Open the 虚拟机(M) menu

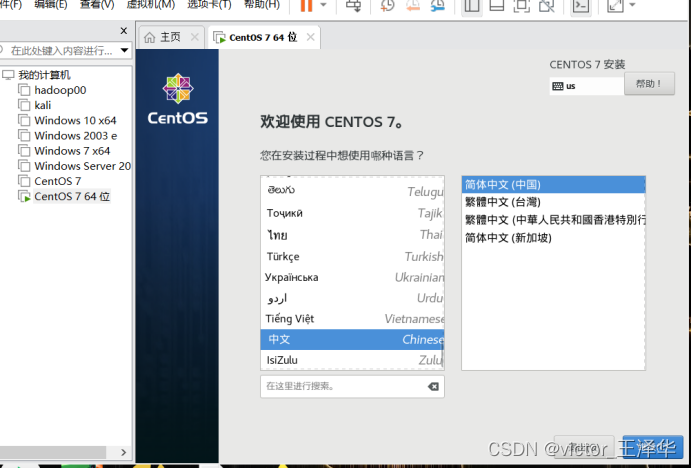tap(150, 5)
